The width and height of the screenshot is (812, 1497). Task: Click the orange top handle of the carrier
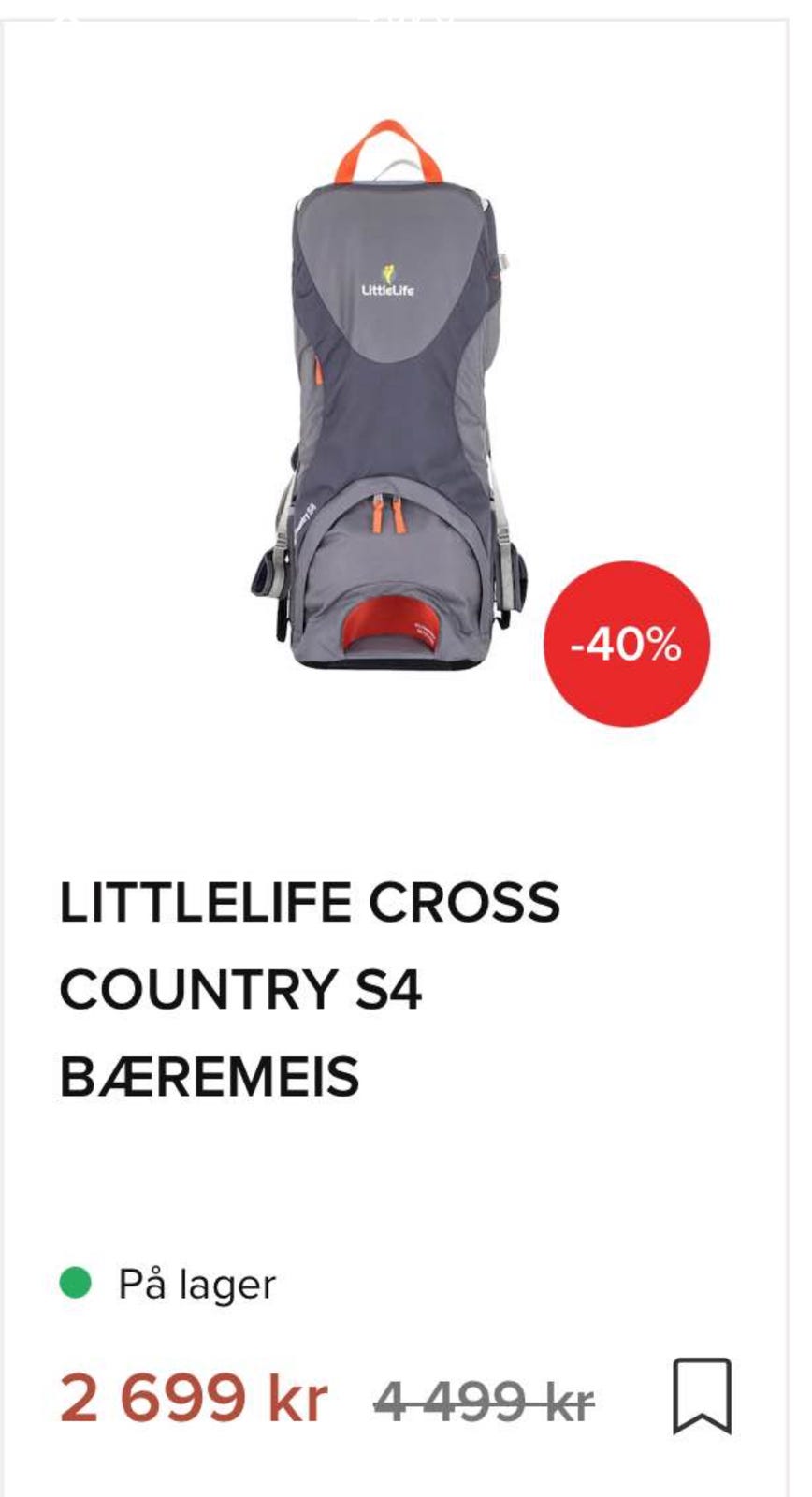coord(390,150)
